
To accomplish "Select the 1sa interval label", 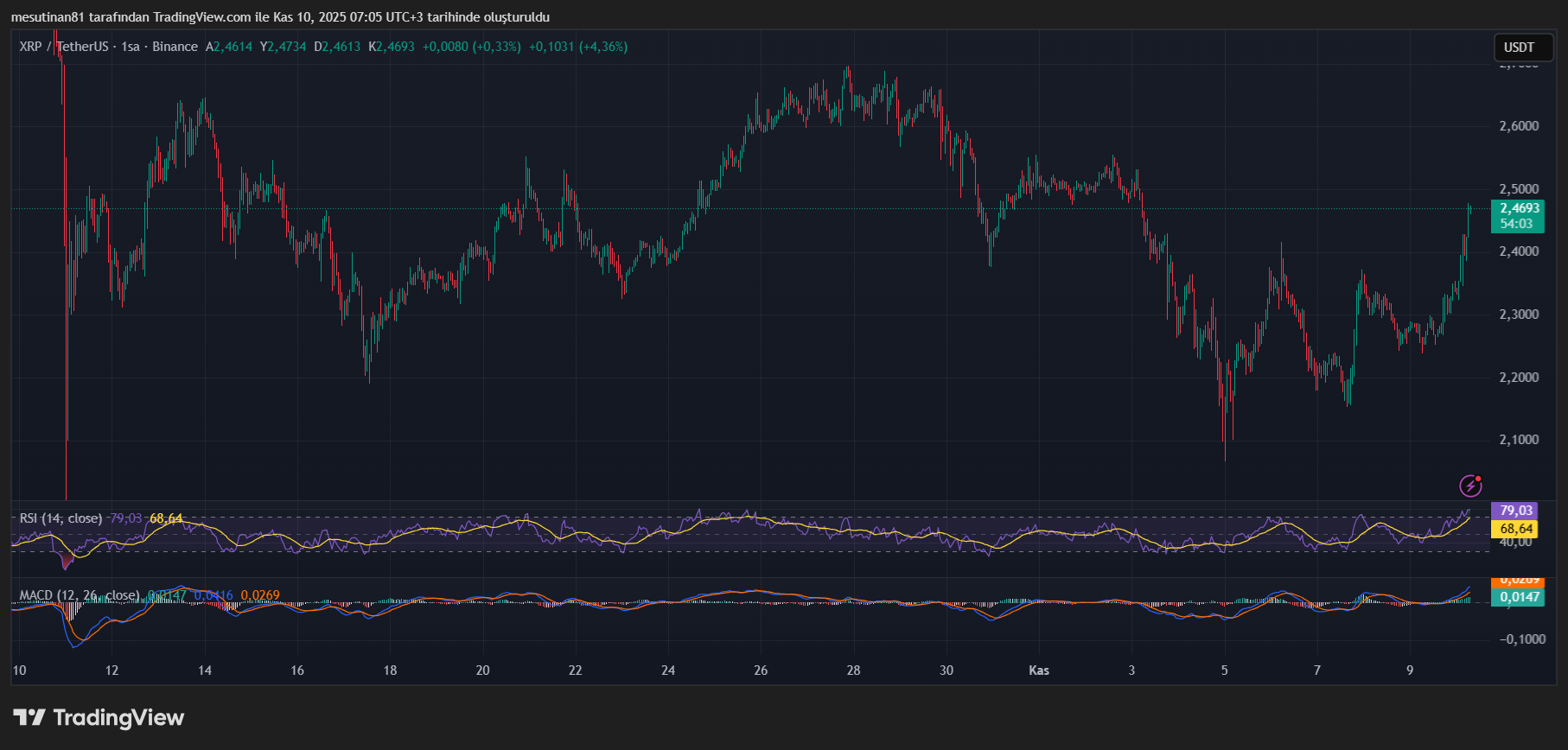I will coord(131,47).
